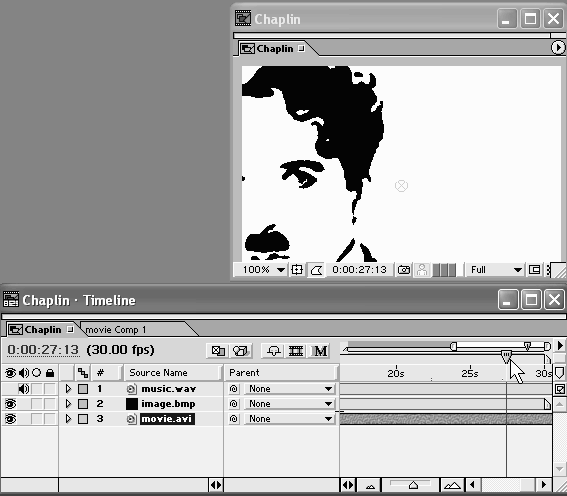This screenshot has height=496, width=567.
Task: Click the current time indicator marker
Action: coord(506,356)
